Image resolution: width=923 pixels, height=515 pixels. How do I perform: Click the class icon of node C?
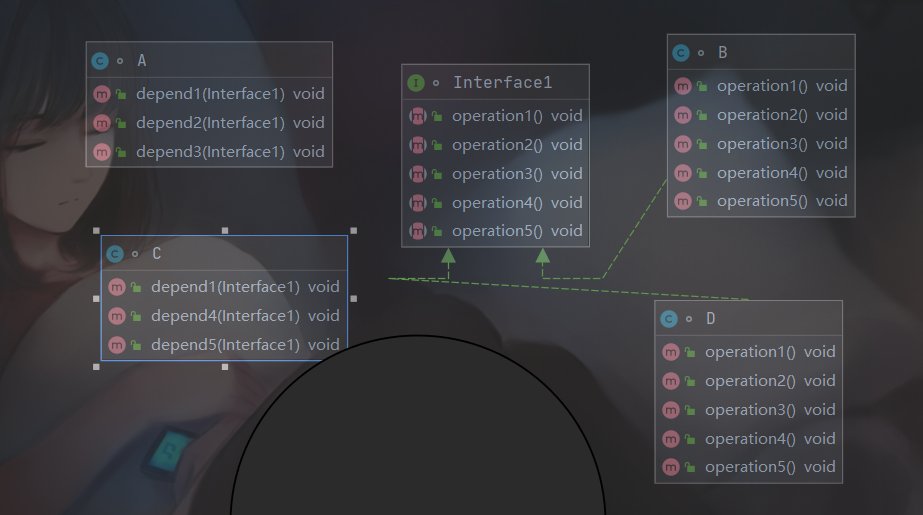(115, 254)
